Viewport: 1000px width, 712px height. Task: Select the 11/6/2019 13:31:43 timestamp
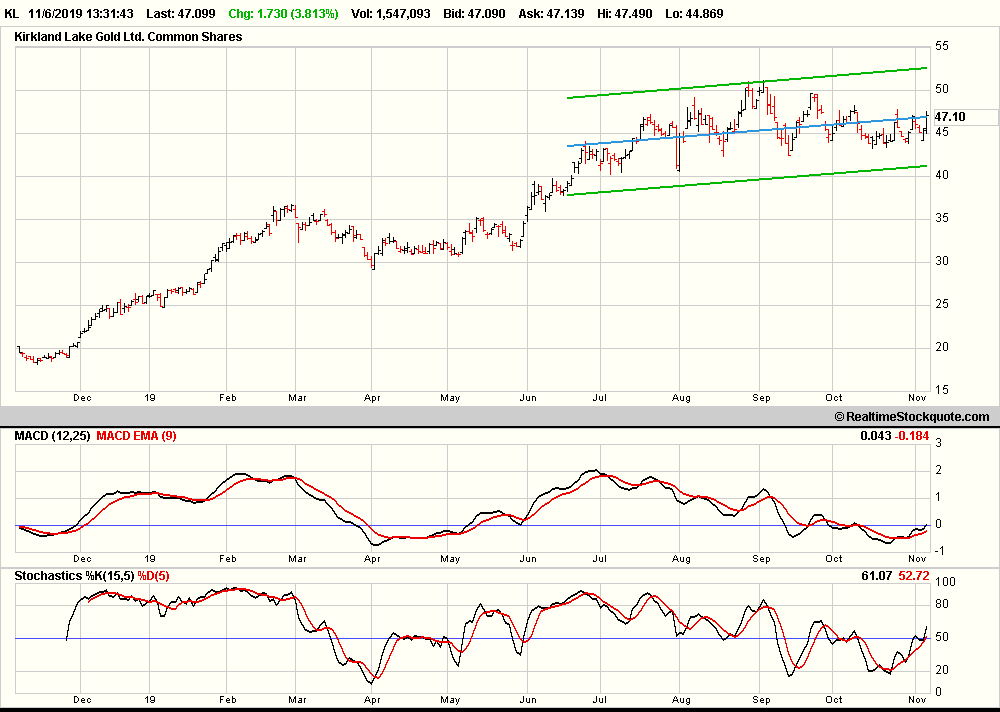(x=81, y=13)
